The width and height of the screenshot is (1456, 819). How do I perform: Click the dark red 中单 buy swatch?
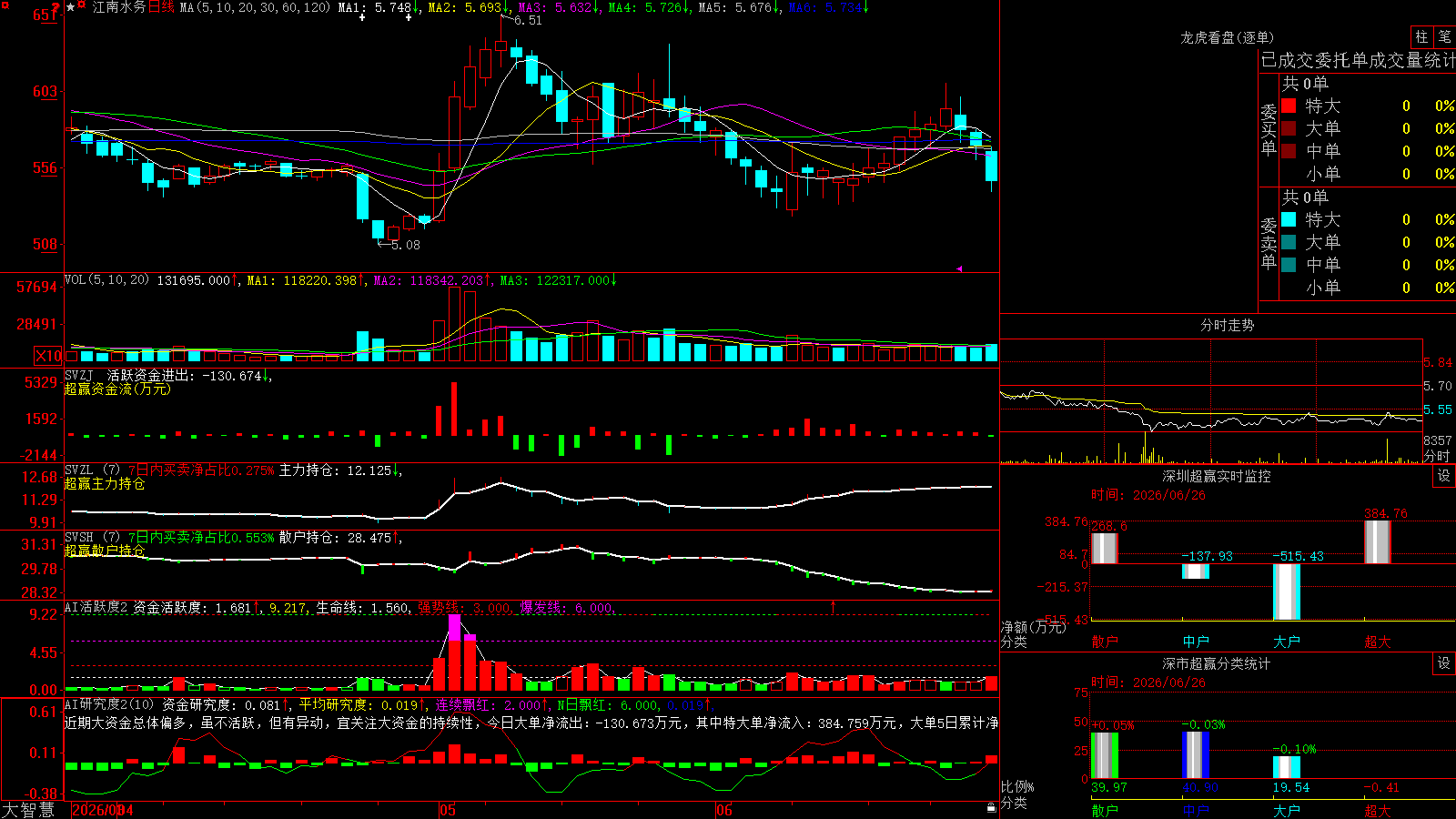pyautogui.click(x=1289, y=151)
